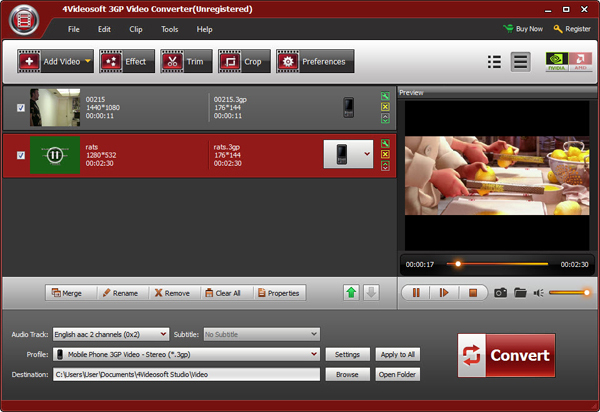The image size is (600, 412).
Task: Adjust the volume slider
Action: point(569,293)
